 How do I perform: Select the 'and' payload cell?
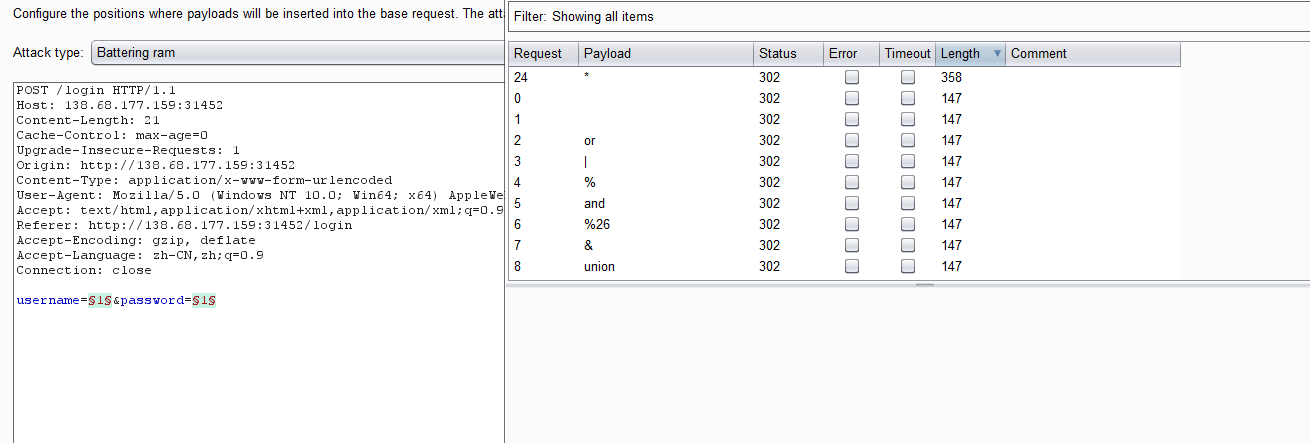pos(665,203)
